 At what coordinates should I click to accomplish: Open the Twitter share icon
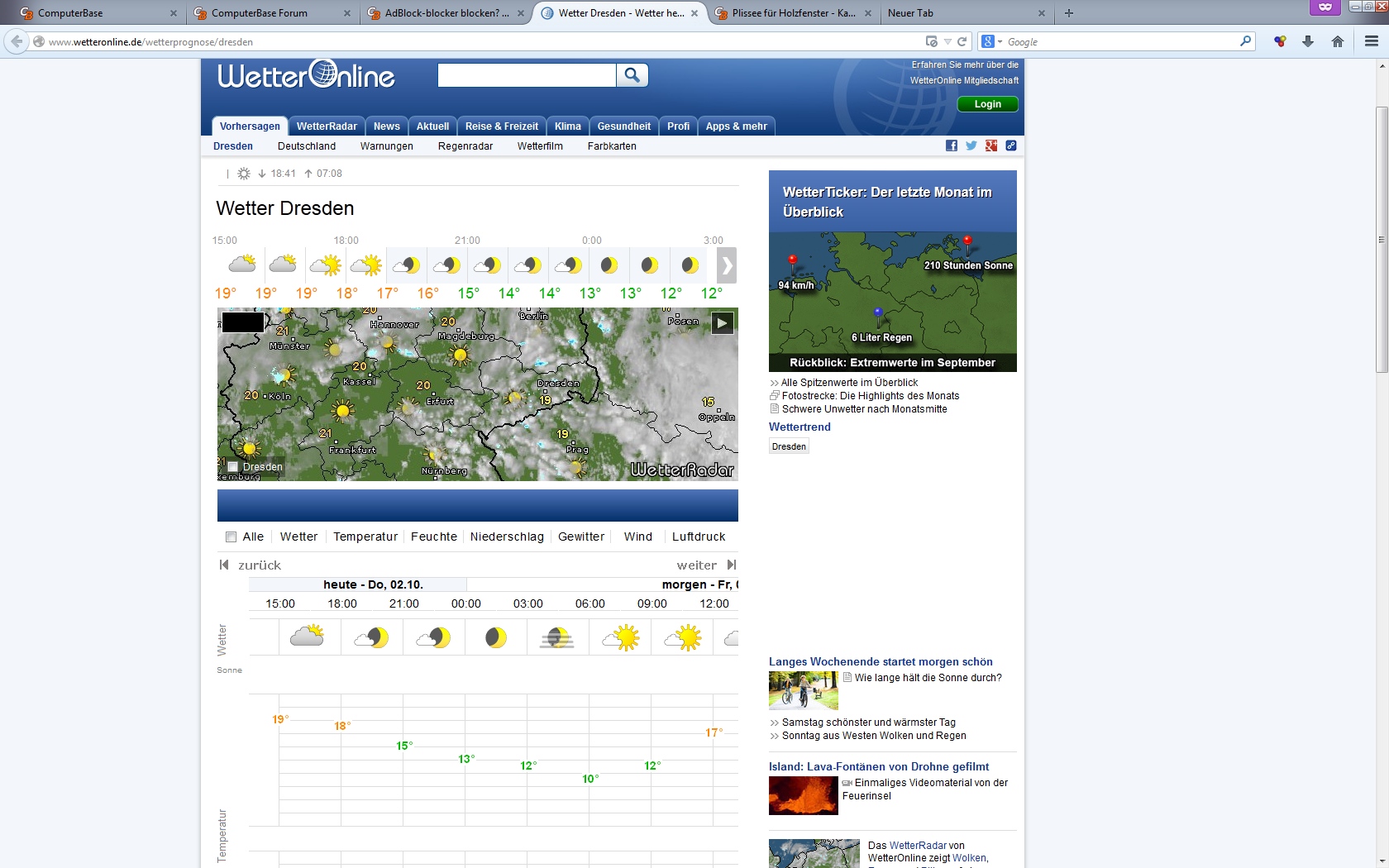tap(971, 145)
